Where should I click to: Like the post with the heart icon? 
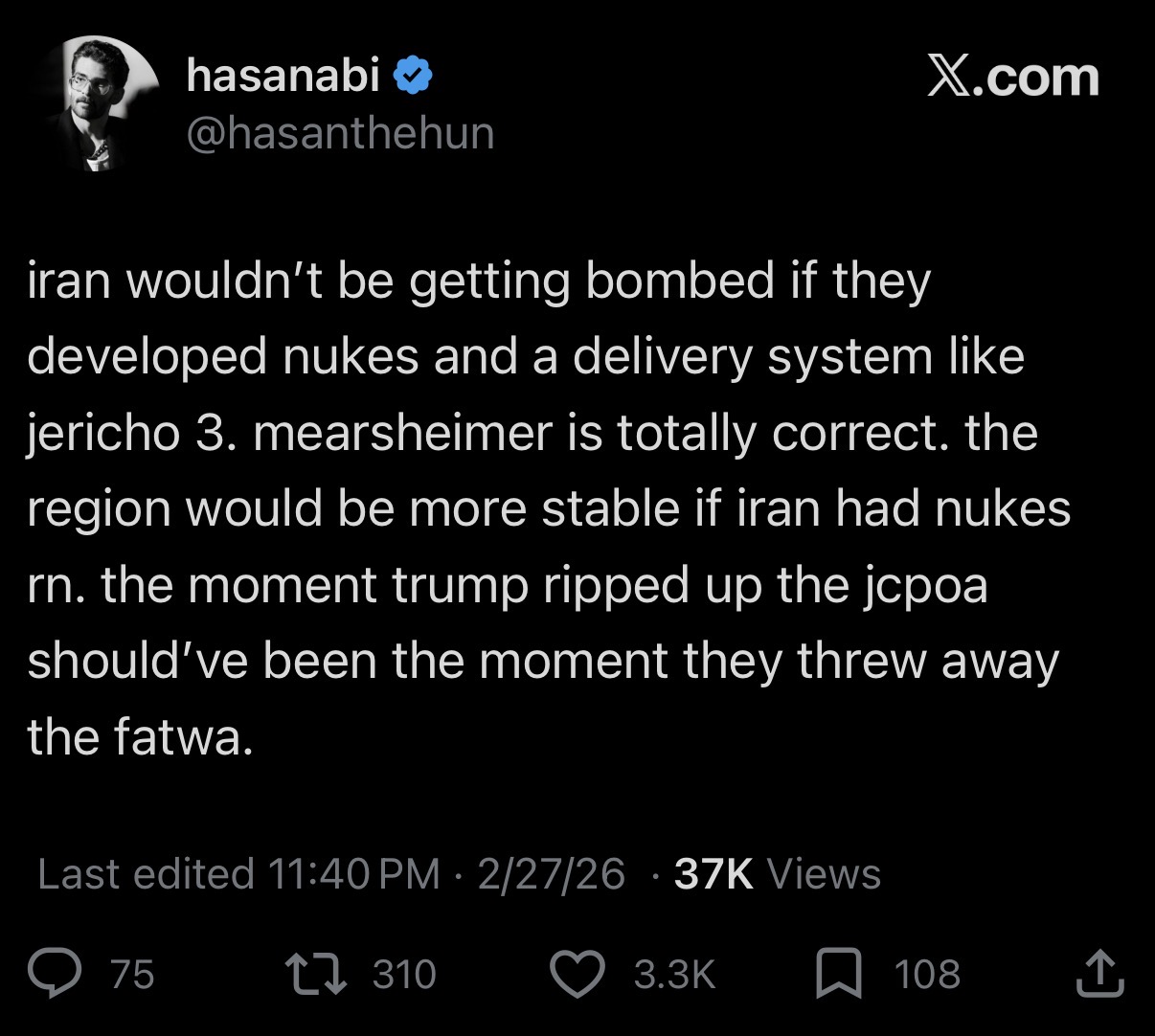click(577, 975)
